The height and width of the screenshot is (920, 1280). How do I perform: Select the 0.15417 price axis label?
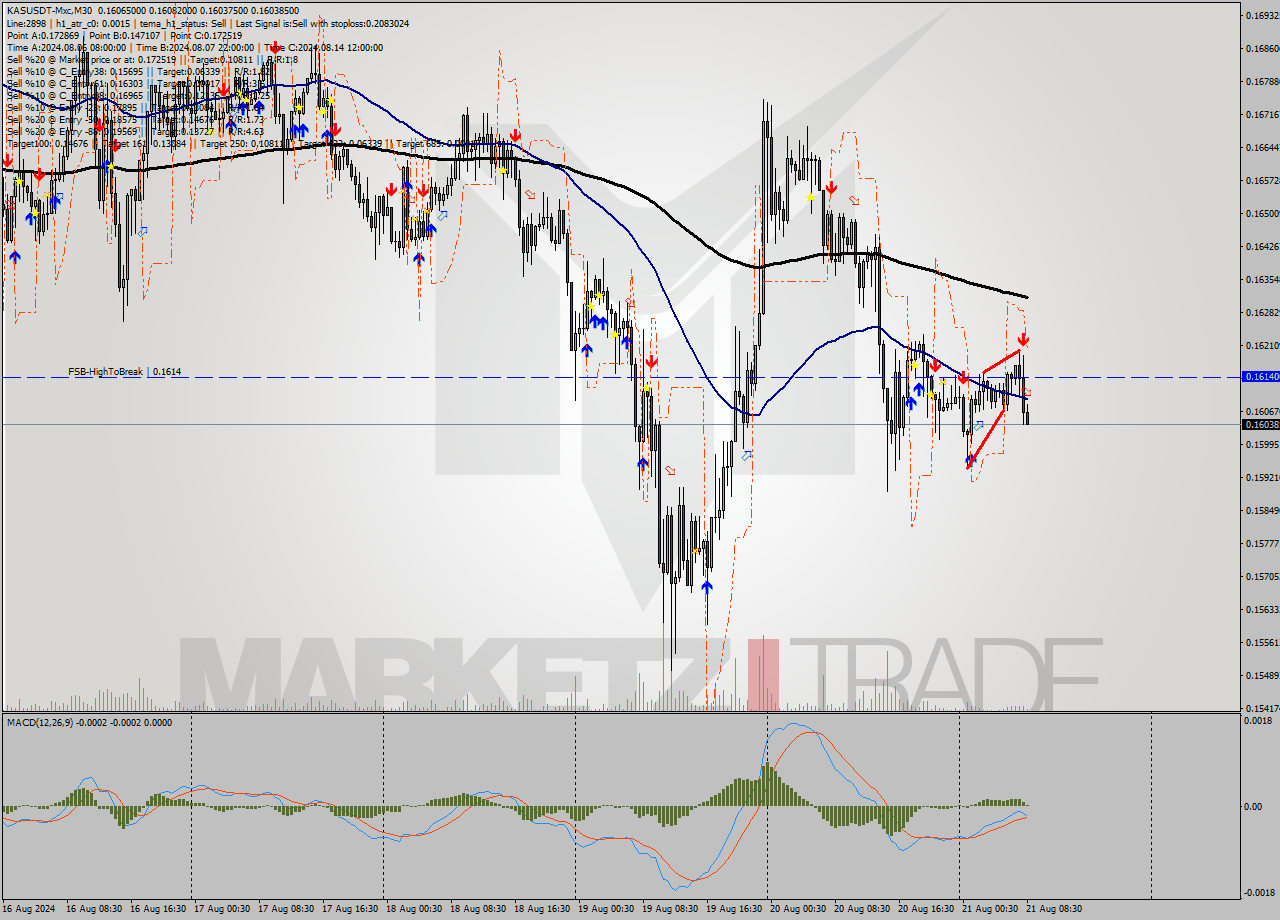tap(1262, 708)
